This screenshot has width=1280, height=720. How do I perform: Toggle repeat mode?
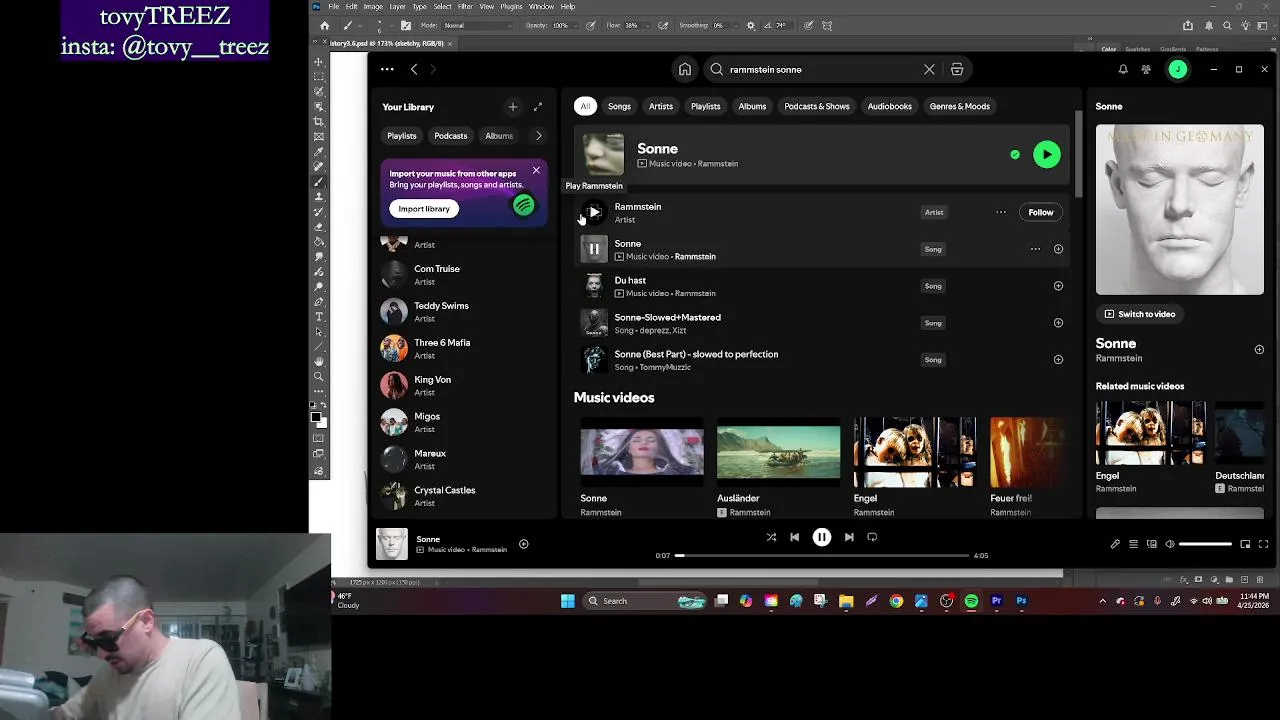[x=872, y=537]
